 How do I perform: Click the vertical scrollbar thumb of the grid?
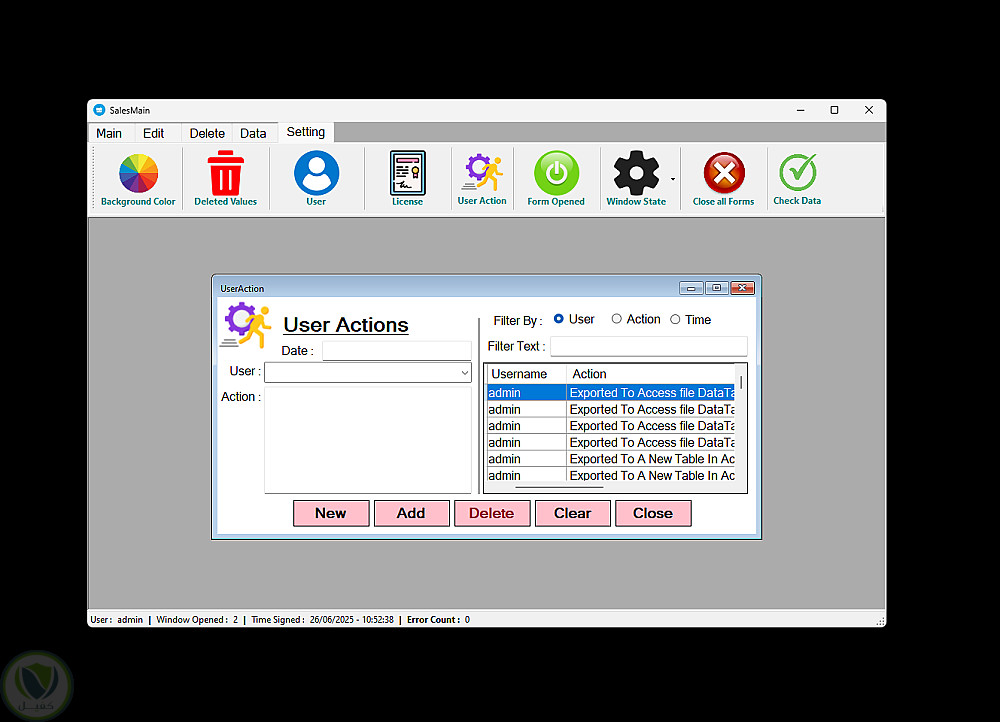pyautogui.click(x=741, y=383)
